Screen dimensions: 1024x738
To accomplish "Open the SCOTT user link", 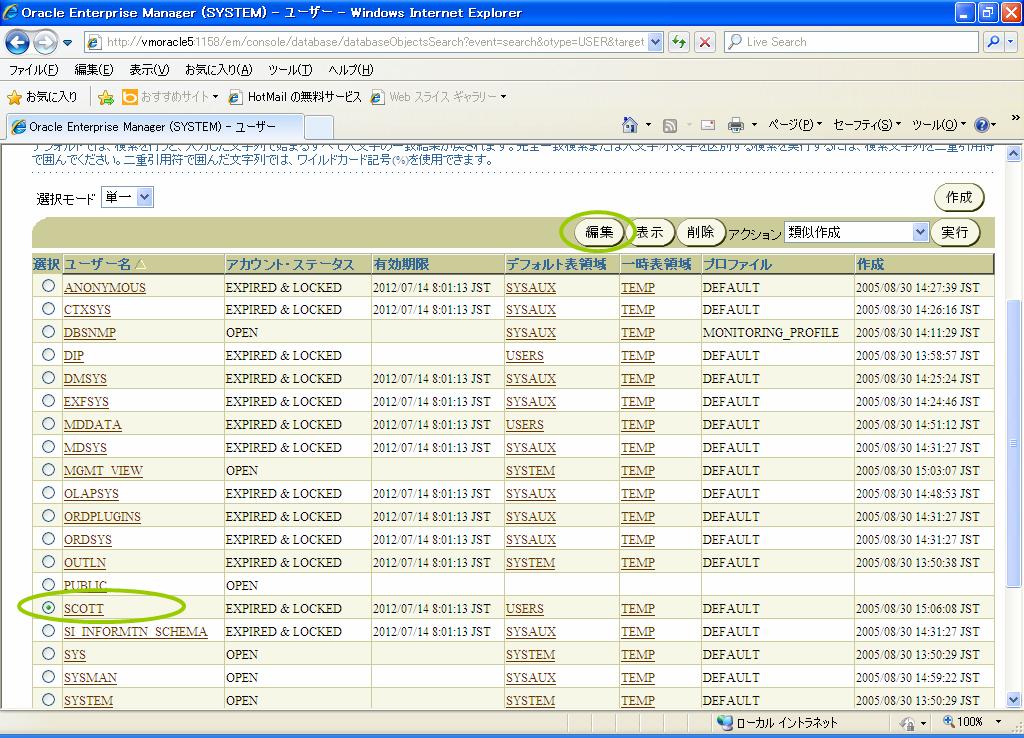I will [x=84, y=609].
